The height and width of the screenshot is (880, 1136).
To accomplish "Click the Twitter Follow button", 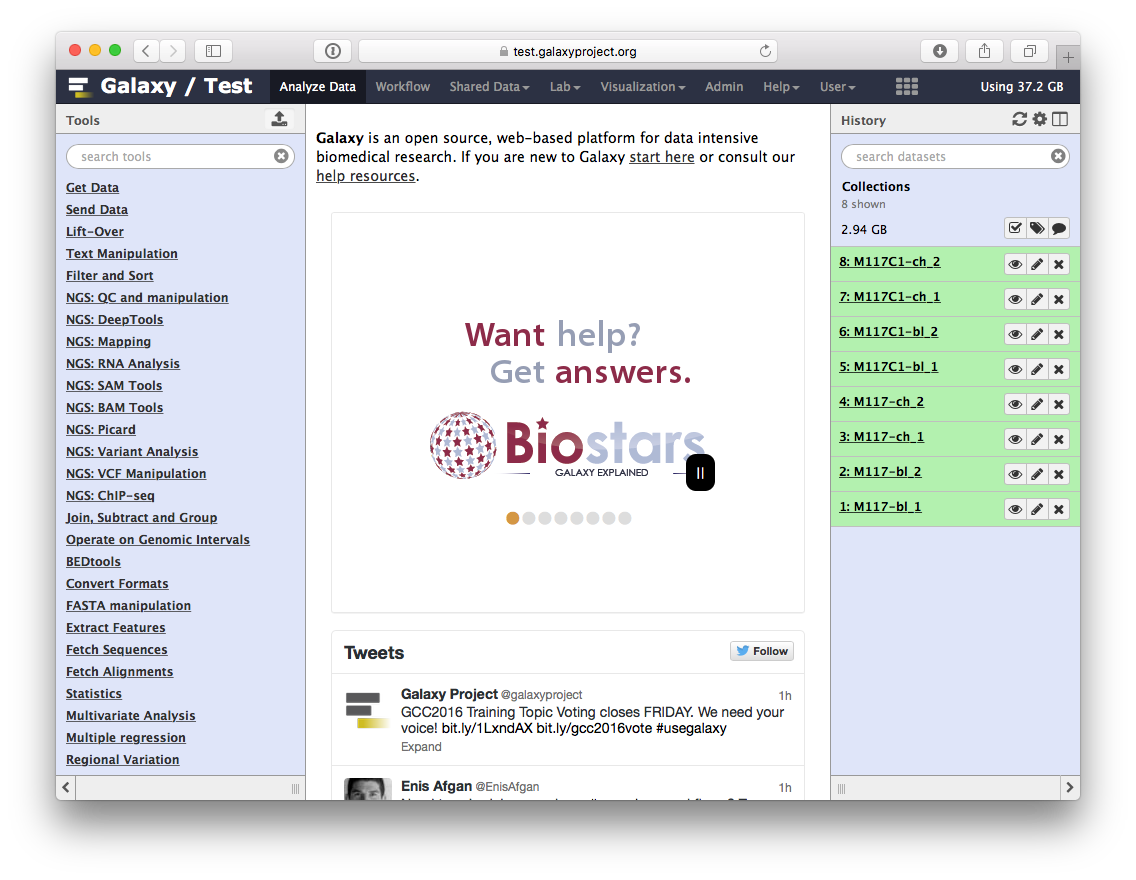I will point(762,651).
